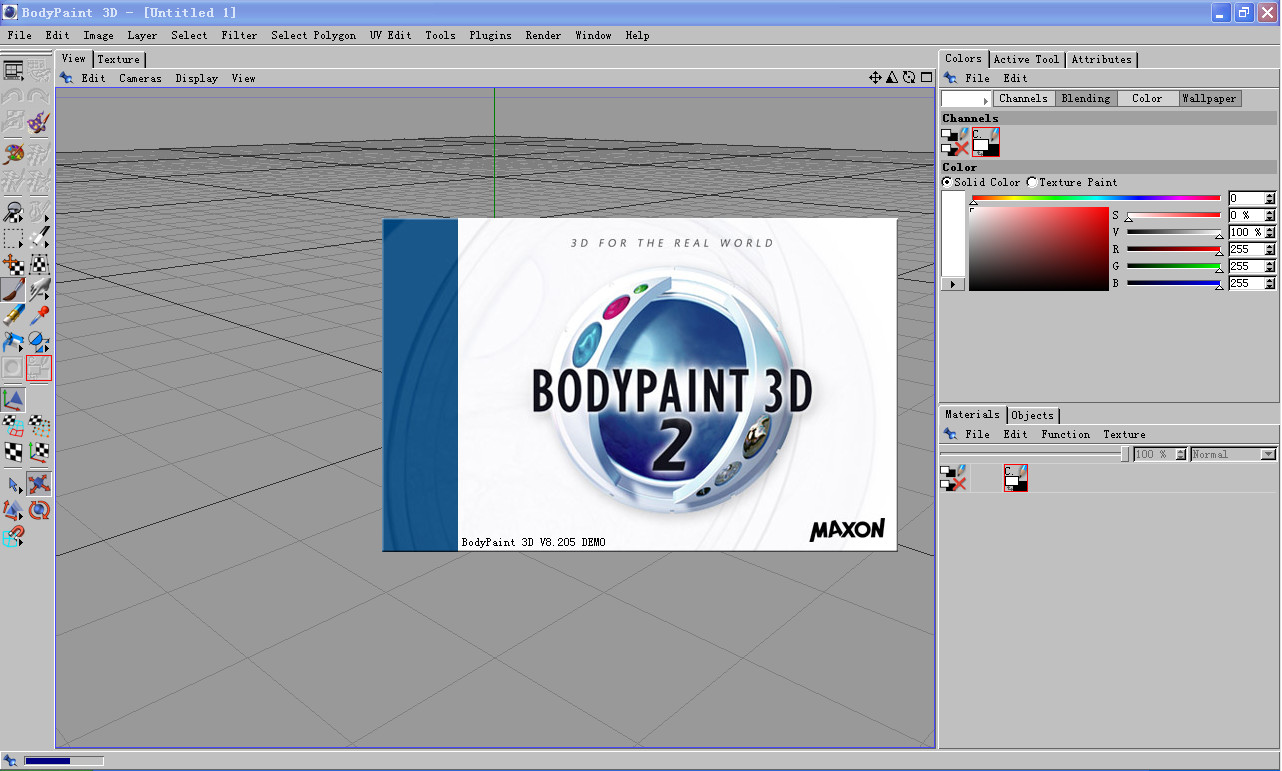Switch to the Objects tab
1282x771 pixels.
coord(1032,415)
